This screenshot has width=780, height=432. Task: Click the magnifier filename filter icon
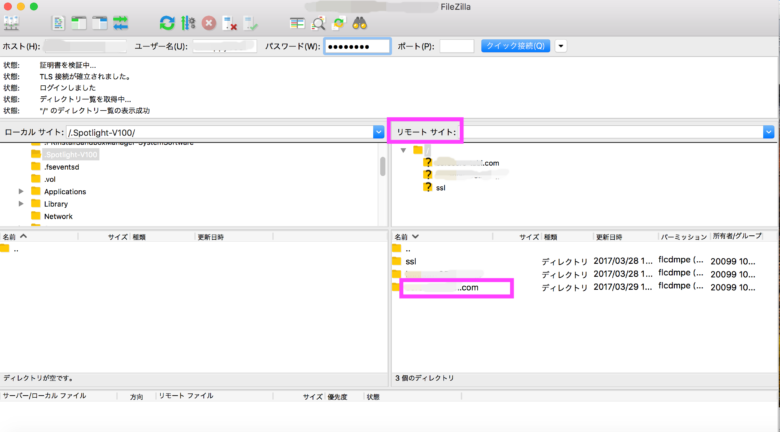[318, 23]
